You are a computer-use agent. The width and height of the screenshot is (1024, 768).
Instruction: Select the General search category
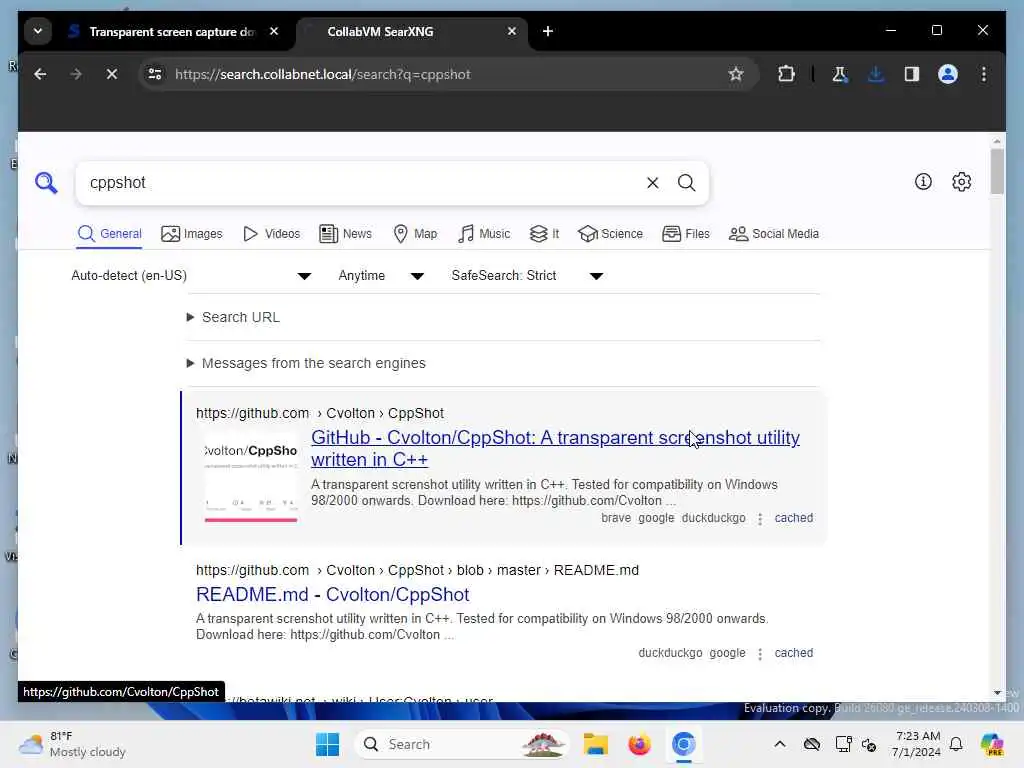tap(110, 234)
